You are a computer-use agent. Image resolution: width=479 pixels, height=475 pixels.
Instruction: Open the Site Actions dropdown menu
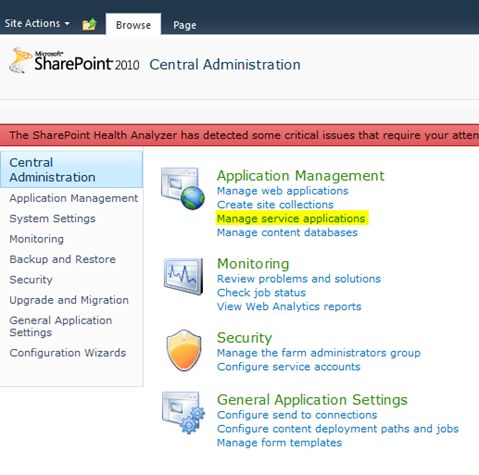[37, 23]
